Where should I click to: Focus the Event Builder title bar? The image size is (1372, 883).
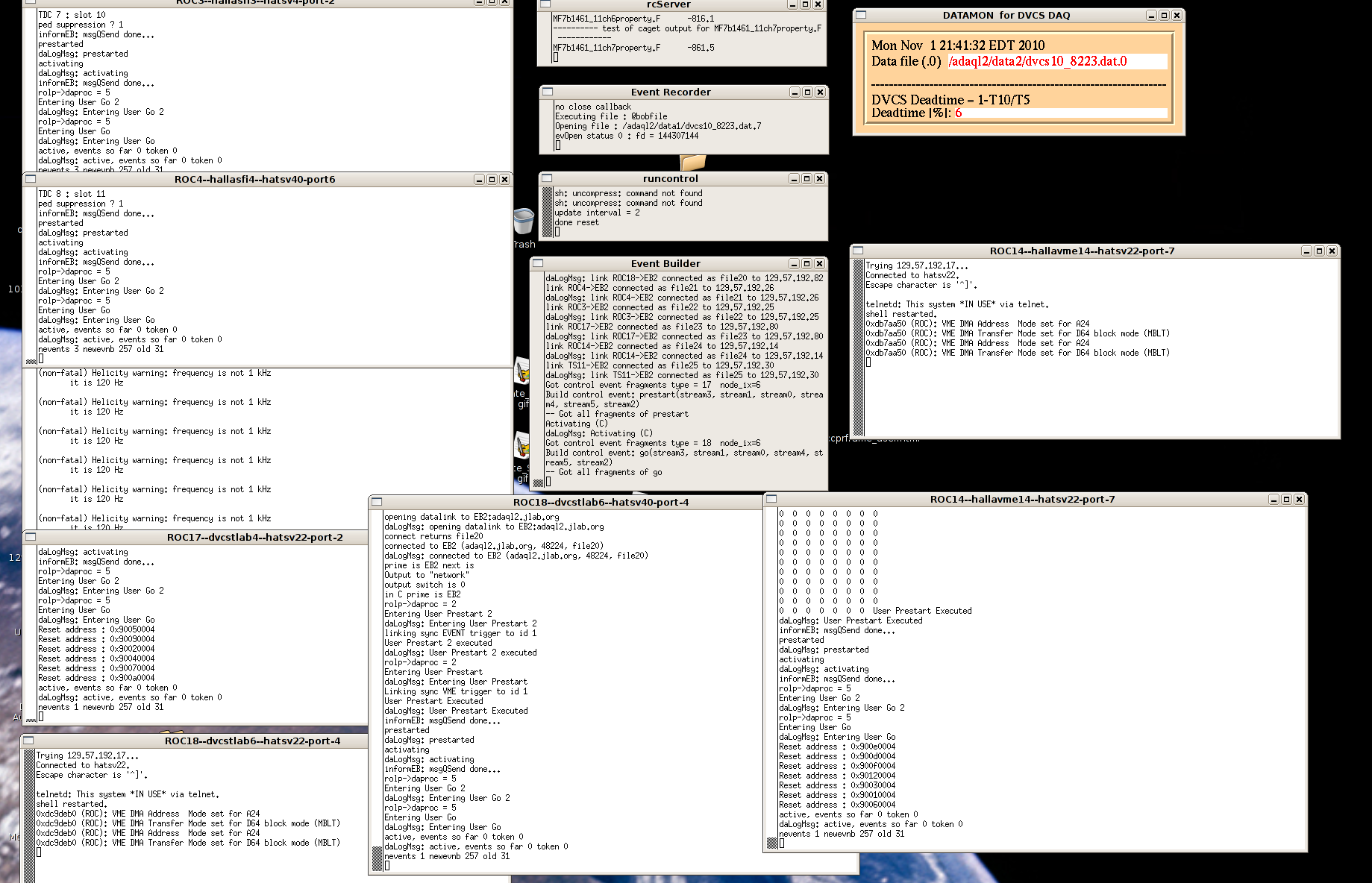pos(665,263)
